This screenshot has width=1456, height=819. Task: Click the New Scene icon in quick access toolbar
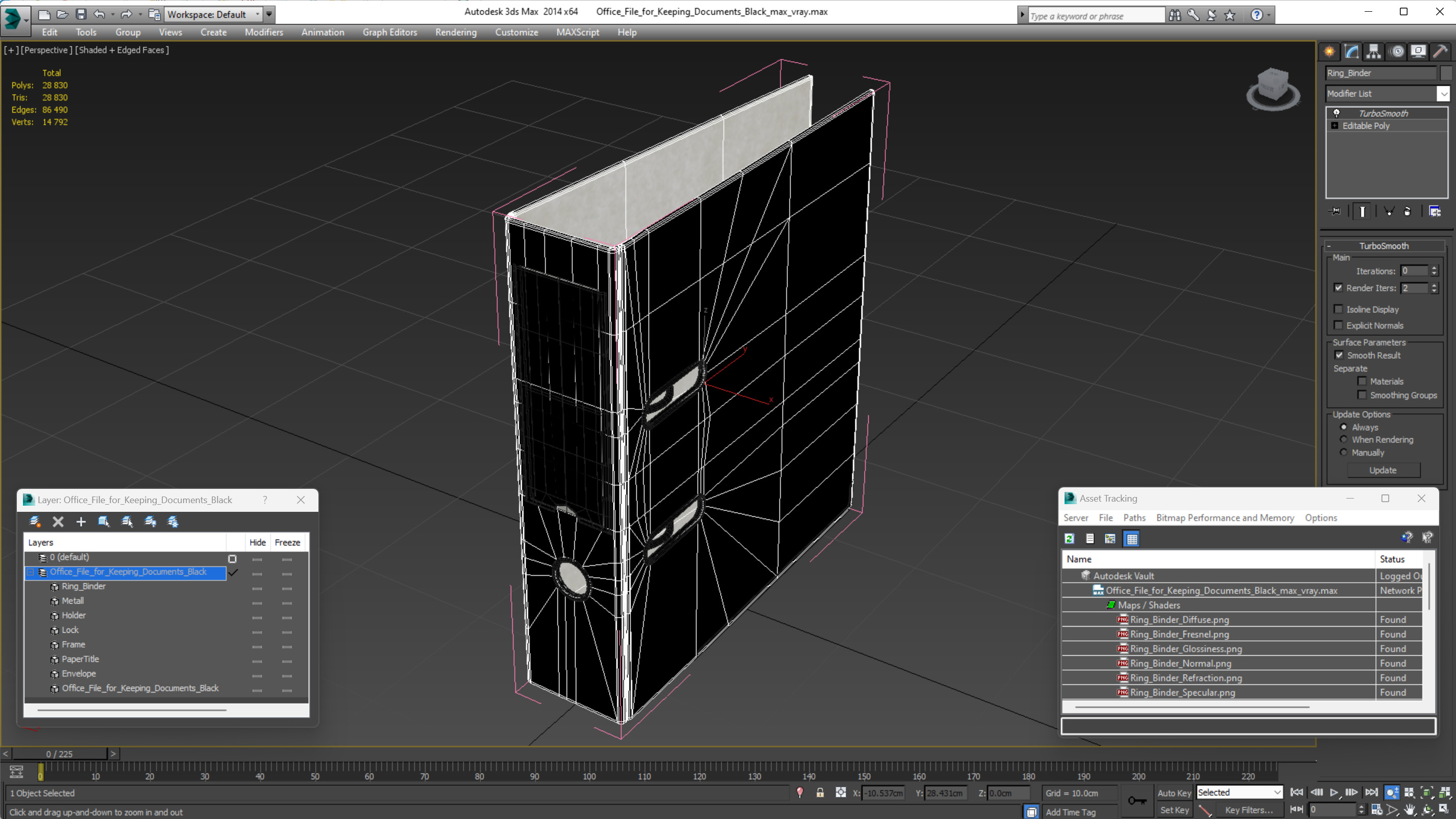coord(44,15)
